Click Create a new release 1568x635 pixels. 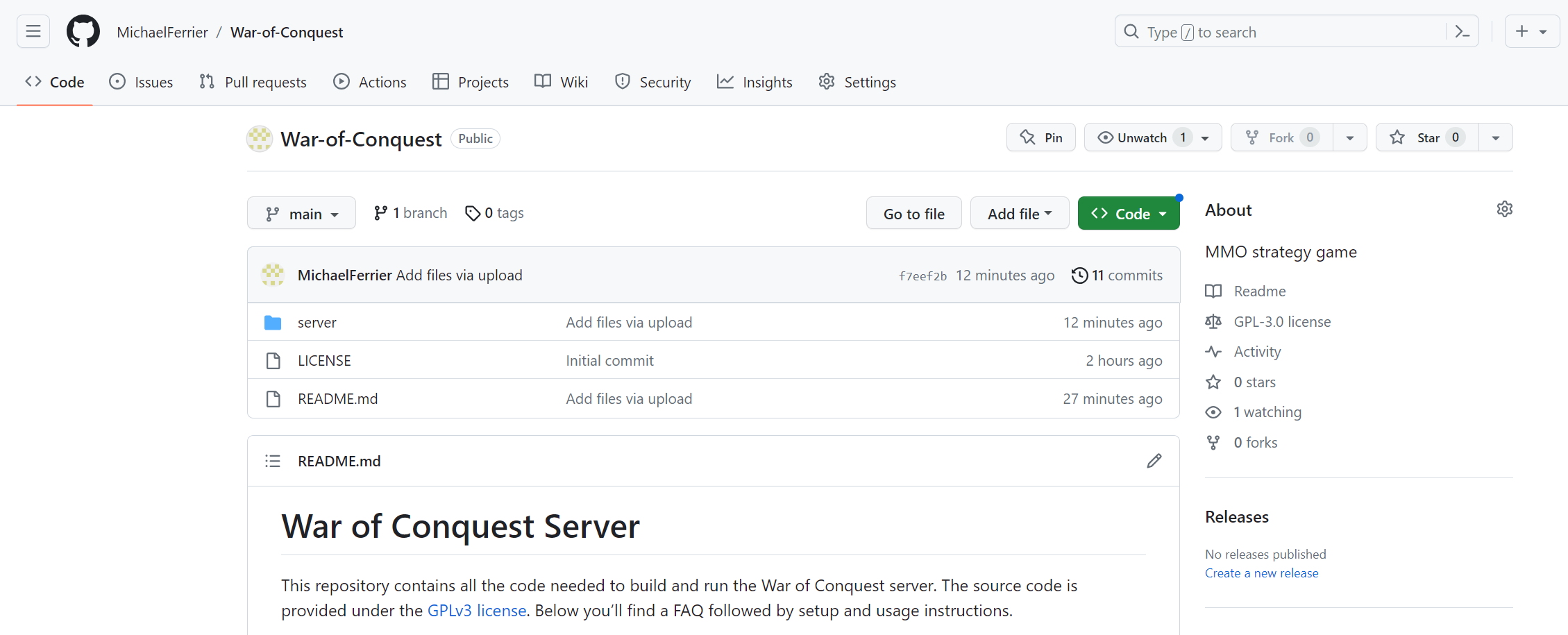pyautogui.click(x=1261, y=573)
